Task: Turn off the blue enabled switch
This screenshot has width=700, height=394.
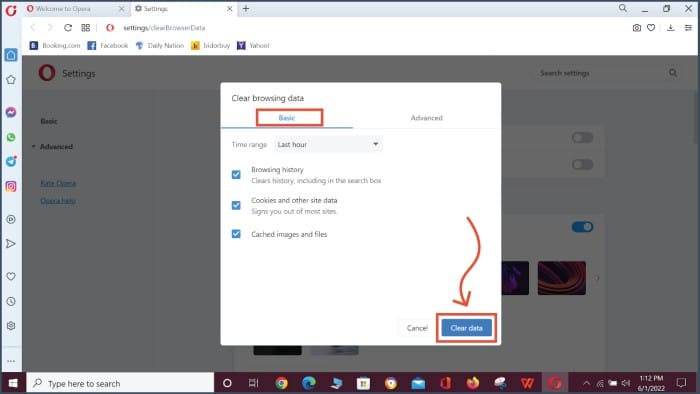Action: pos(583,227)
